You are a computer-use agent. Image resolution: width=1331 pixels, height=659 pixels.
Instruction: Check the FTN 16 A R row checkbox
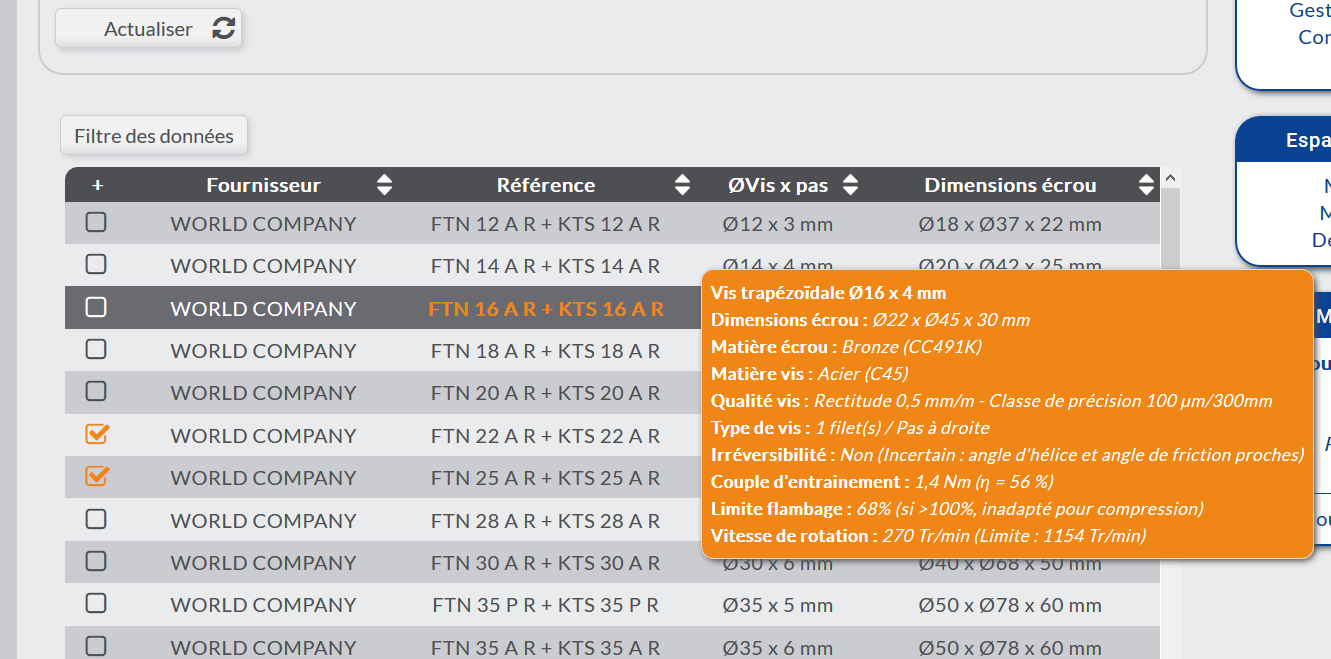tap(96, 307)
